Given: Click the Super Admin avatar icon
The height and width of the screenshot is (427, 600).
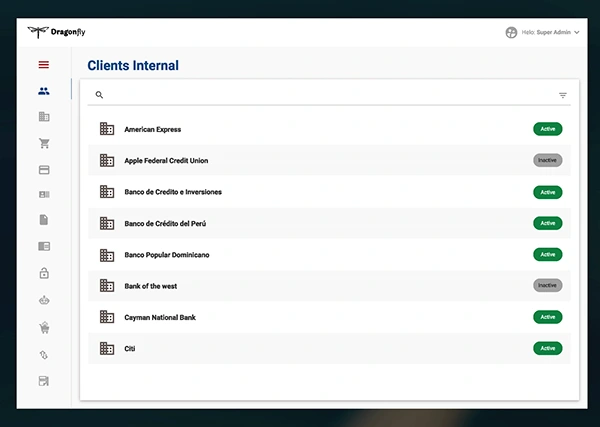Looking at the screenshot, I should 511,33.
